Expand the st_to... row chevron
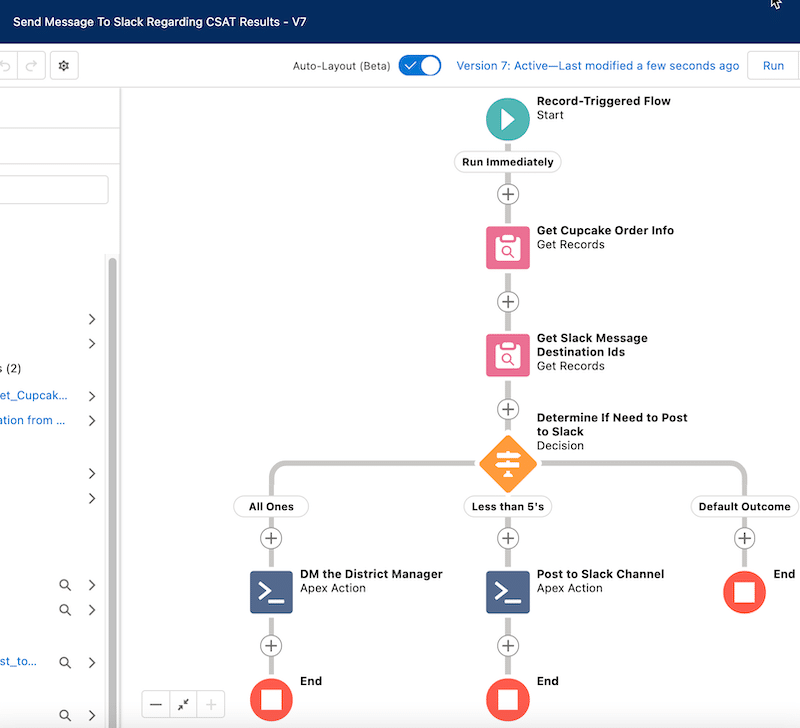 point(92,662)
